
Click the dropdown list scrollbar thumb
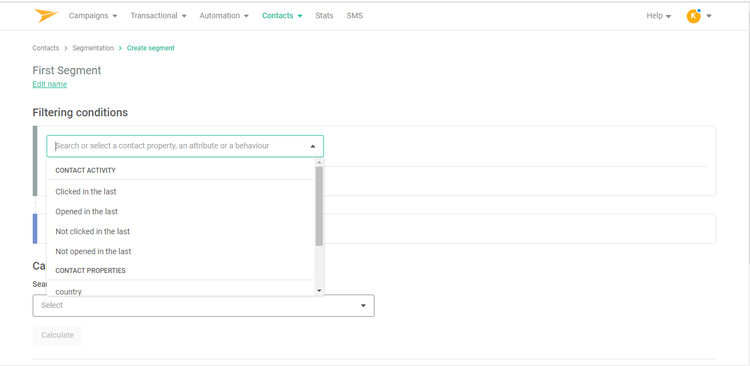[319, 206]
